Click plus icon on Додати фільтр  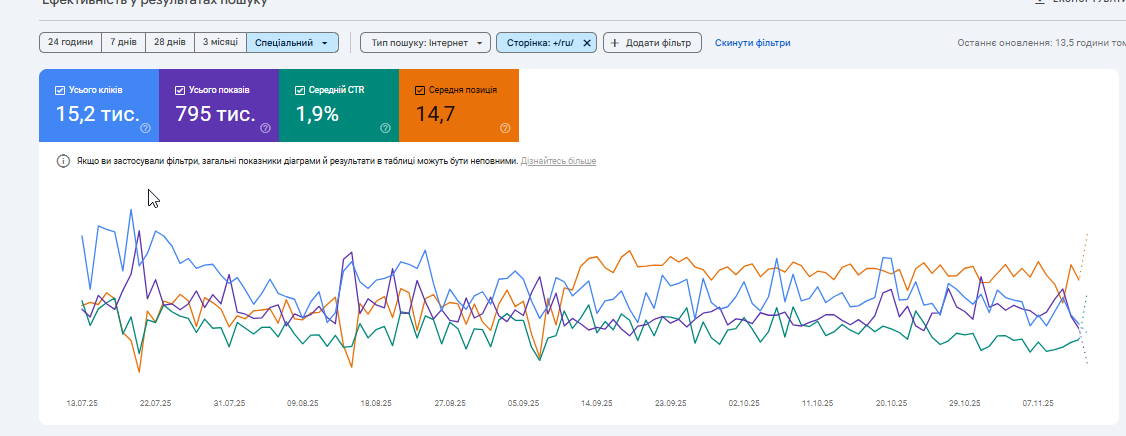[615, 43]
